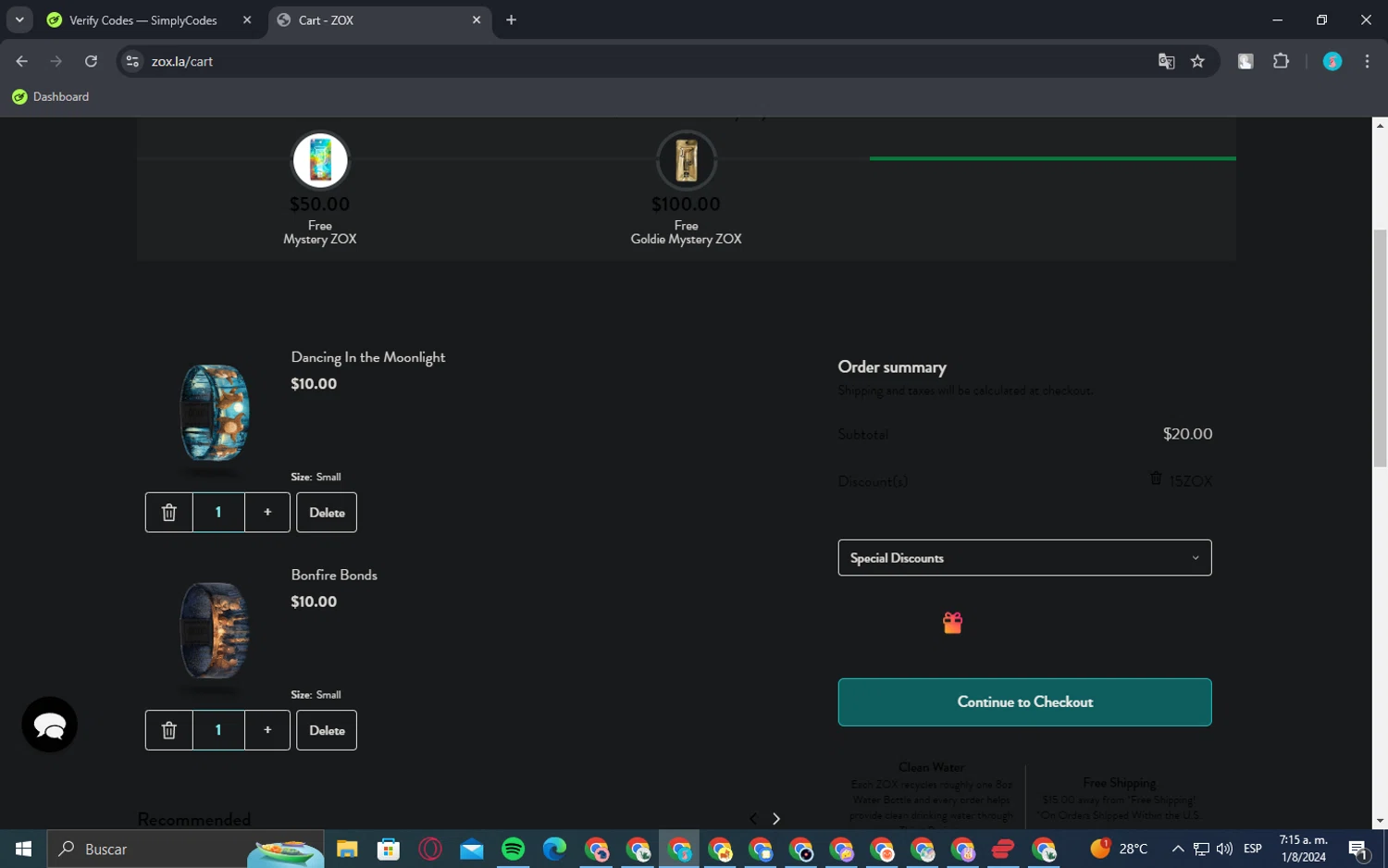Bookmark this page with the star icon
Image resolution: width=1388 pixels, height=868 pixels.
point(1197,61)
